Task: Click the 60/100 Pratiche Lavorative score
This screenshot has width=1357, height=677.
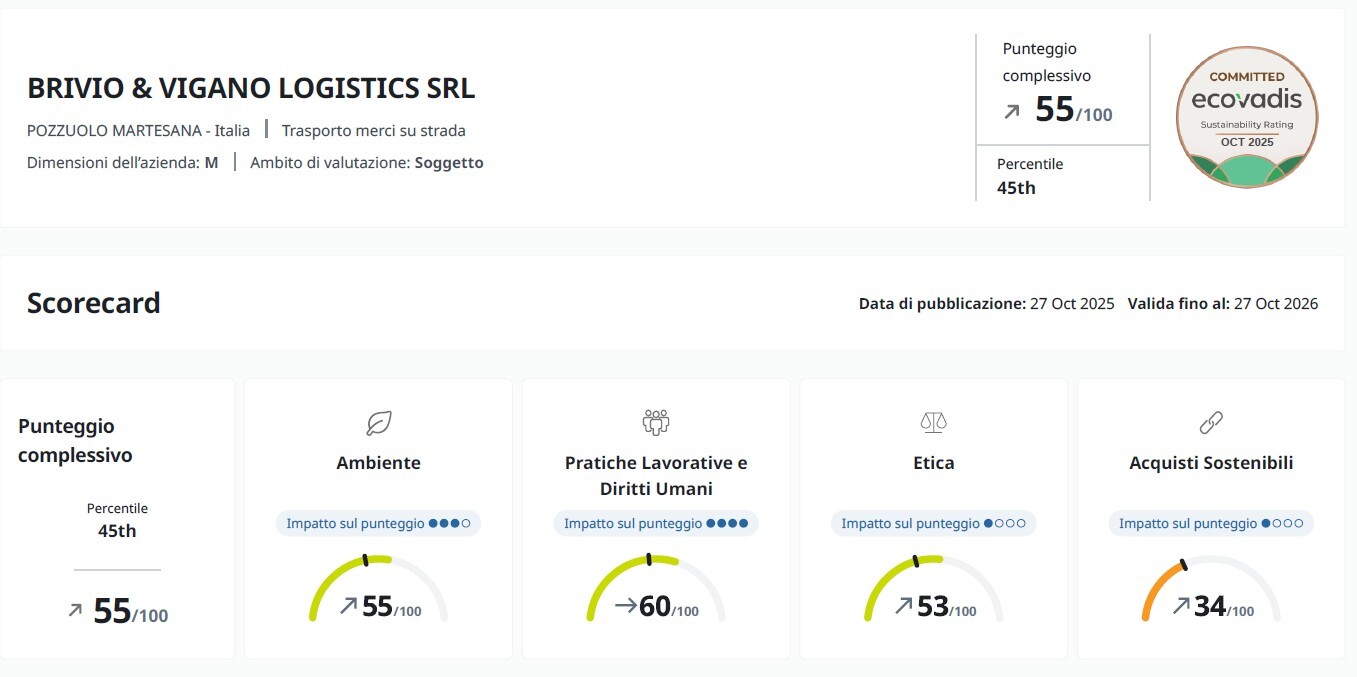Action: [669, 606]
